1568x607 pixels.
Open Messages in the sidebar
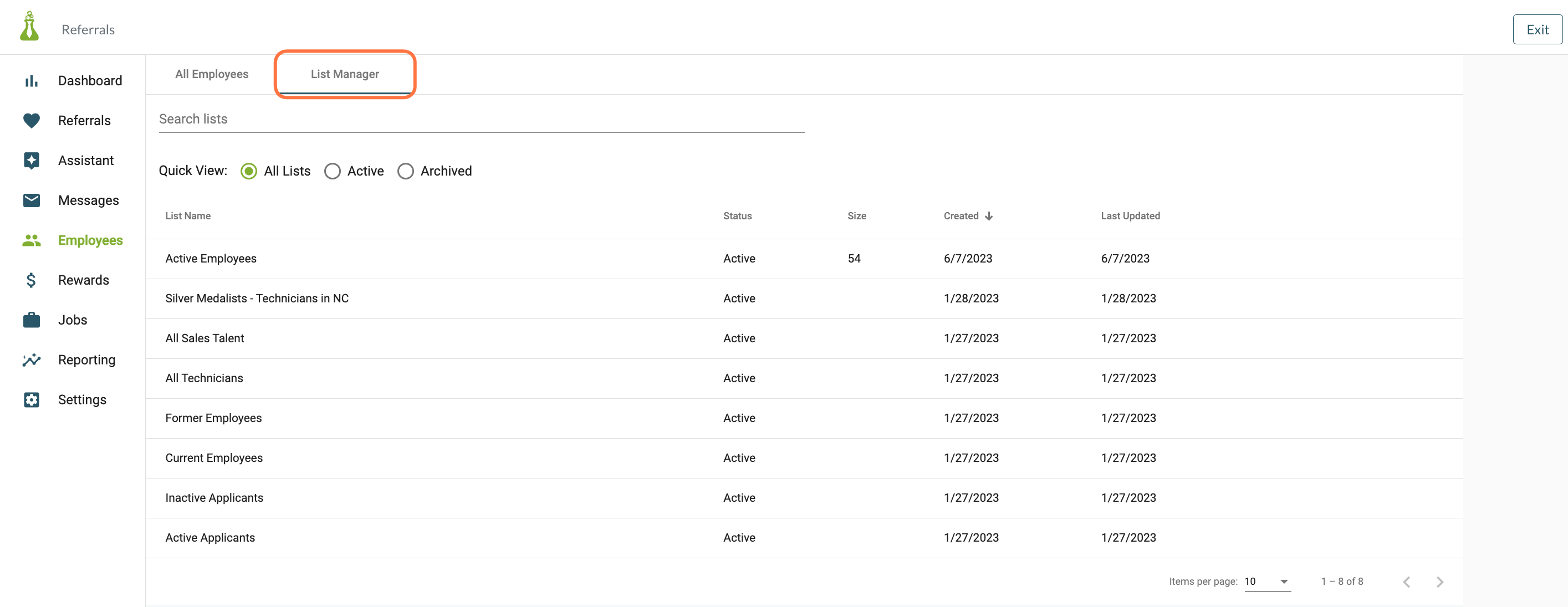coord(88,200)
